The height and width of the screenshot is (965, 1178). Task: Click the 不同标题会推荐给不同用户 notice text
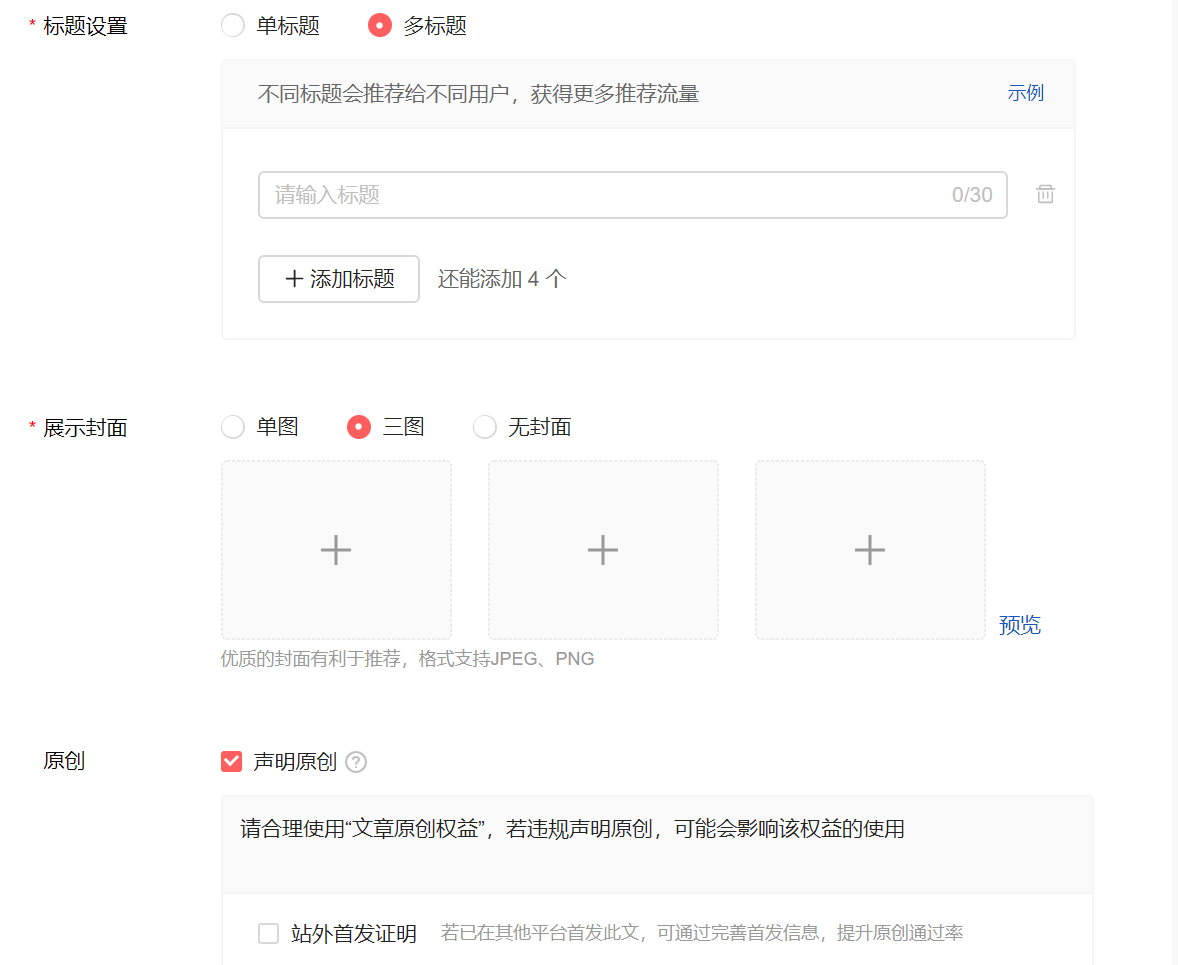(479, 94)
